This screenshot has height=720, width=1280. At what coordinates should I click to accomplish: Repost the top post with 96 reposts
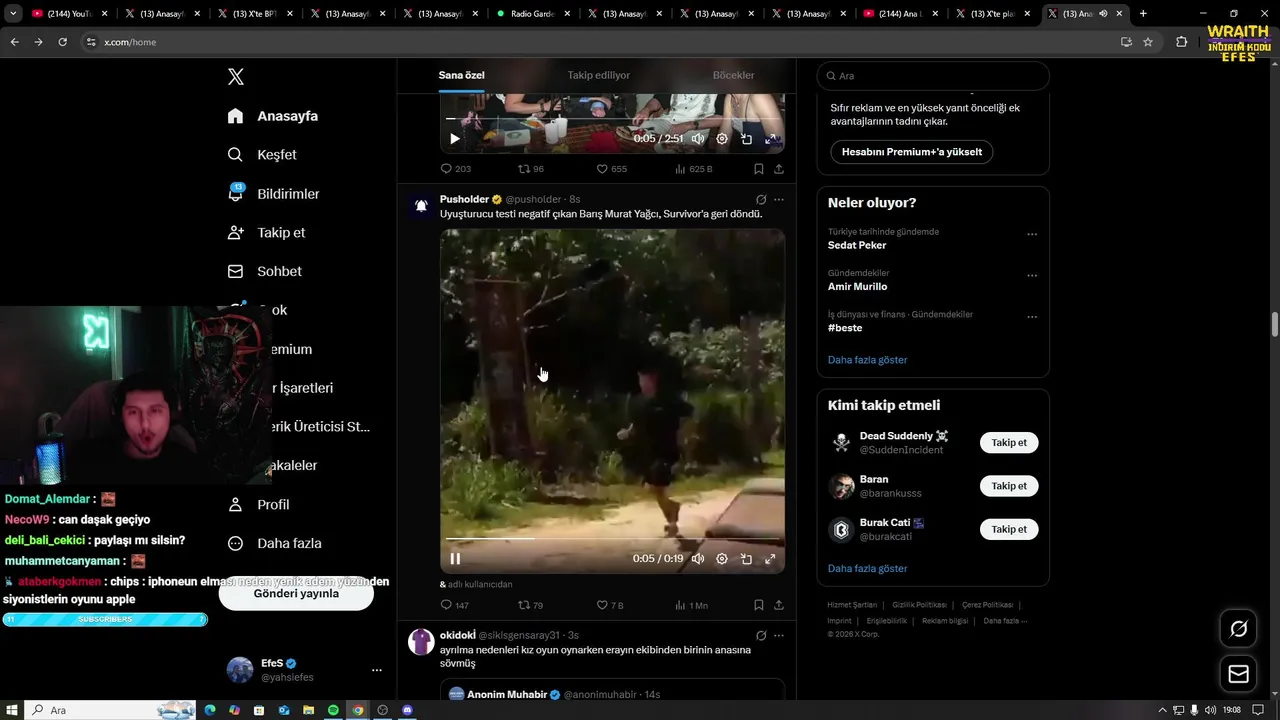[531, 169]
